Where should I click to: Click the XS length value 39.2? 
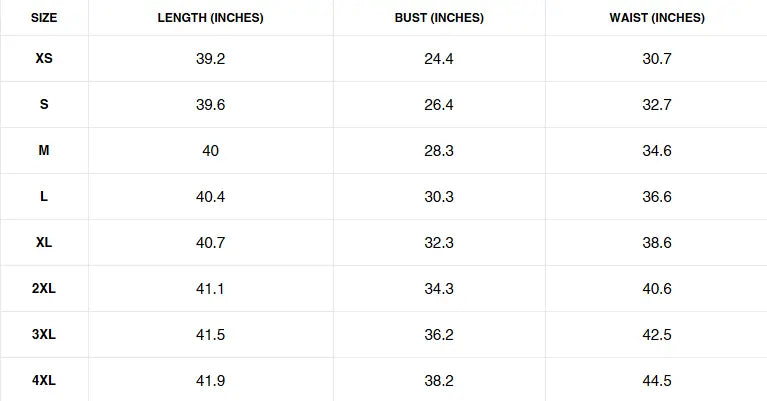210,59
